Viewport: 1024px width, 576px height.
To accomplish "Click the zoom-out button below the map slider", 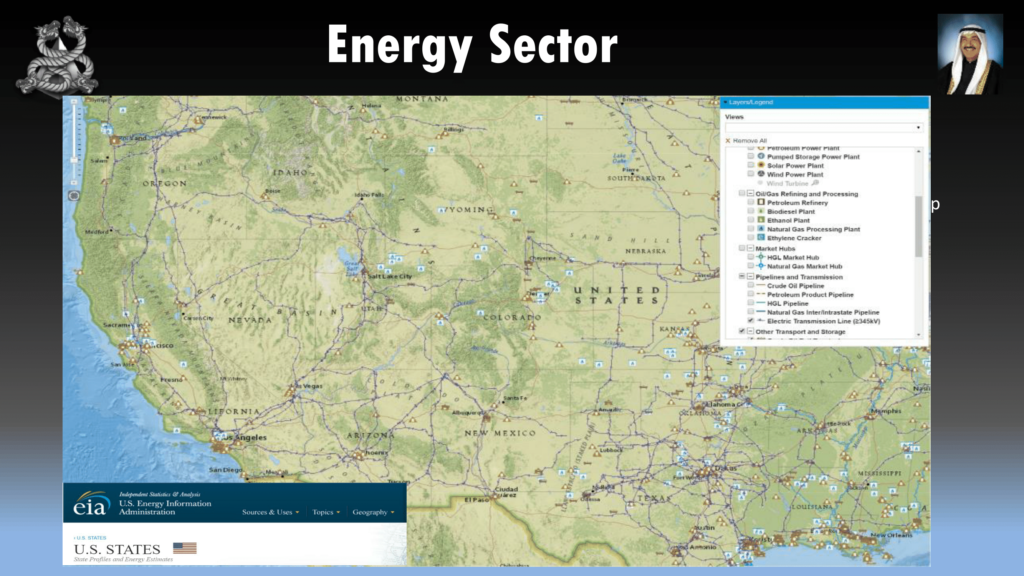I will [74, 183].
